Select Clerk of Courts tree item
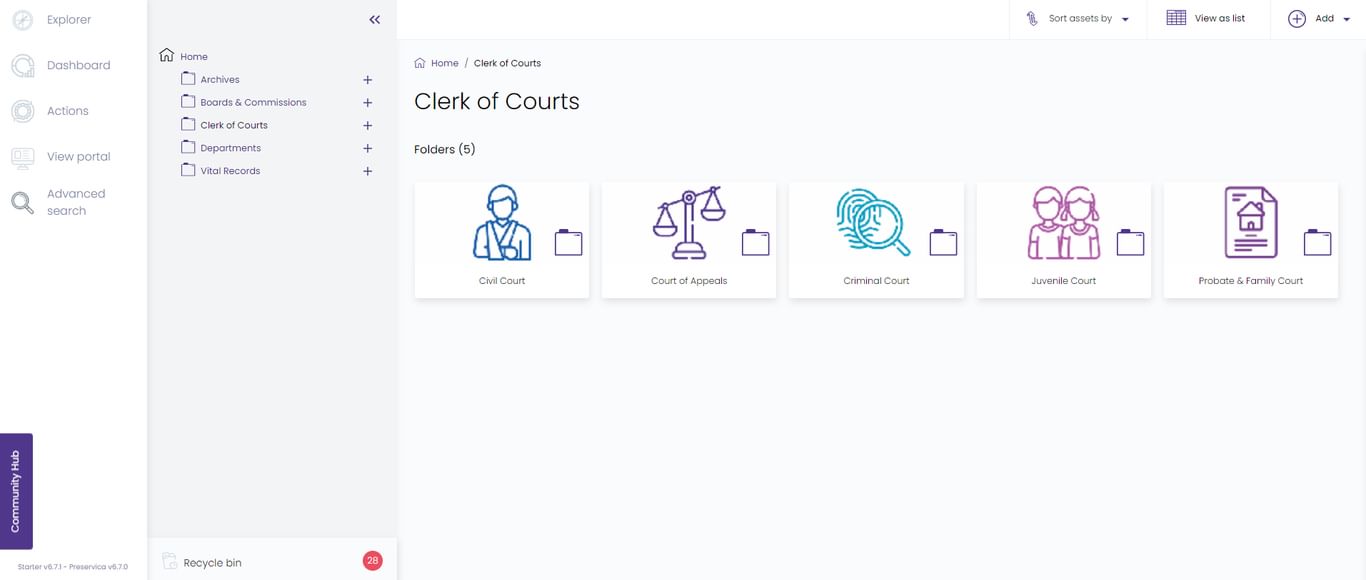The height and width of the screenshot is (580, 1366). pos(234,125)
